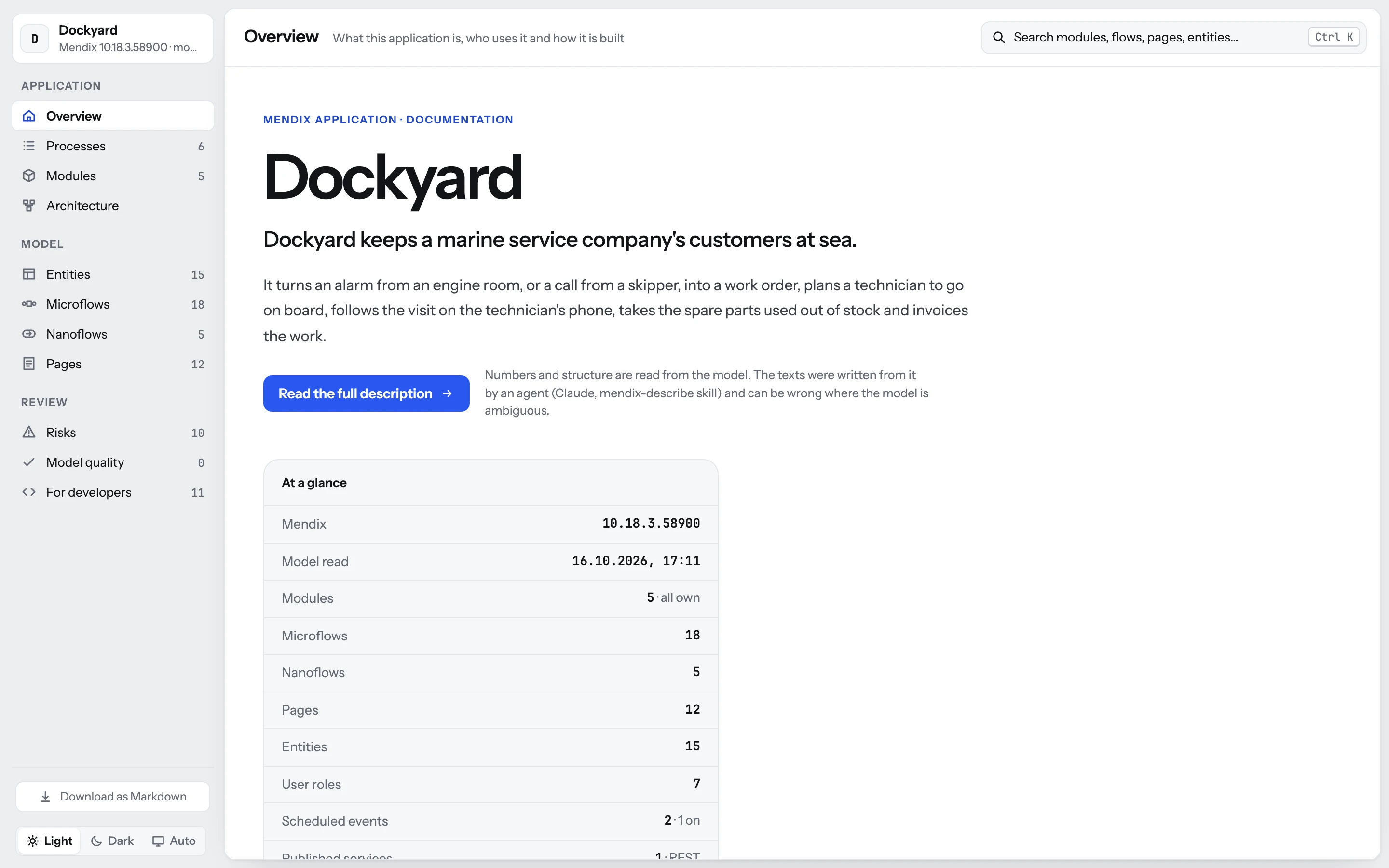Focus the search modules, flows, pages field

(1173, 37)
